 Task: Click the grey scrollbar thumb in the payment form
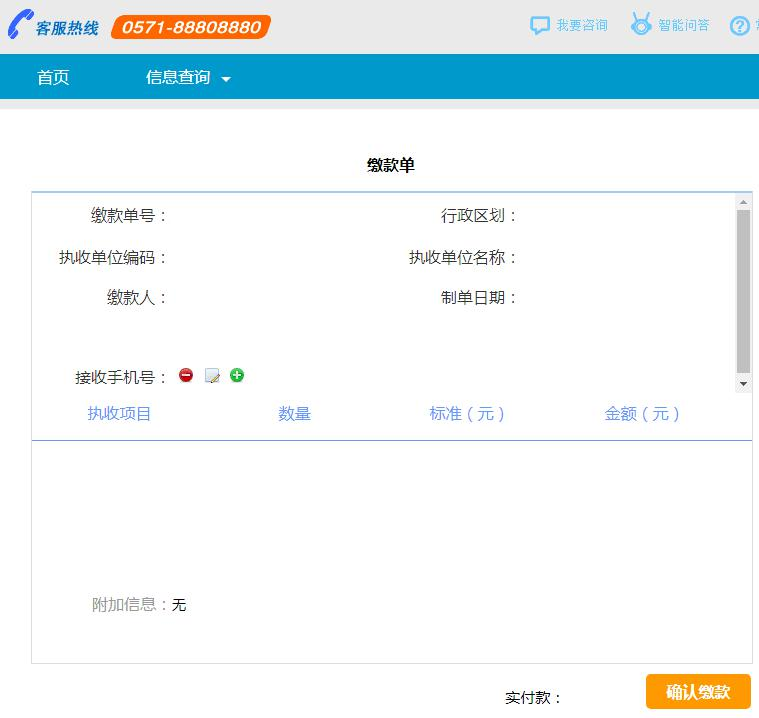(743, 290)
